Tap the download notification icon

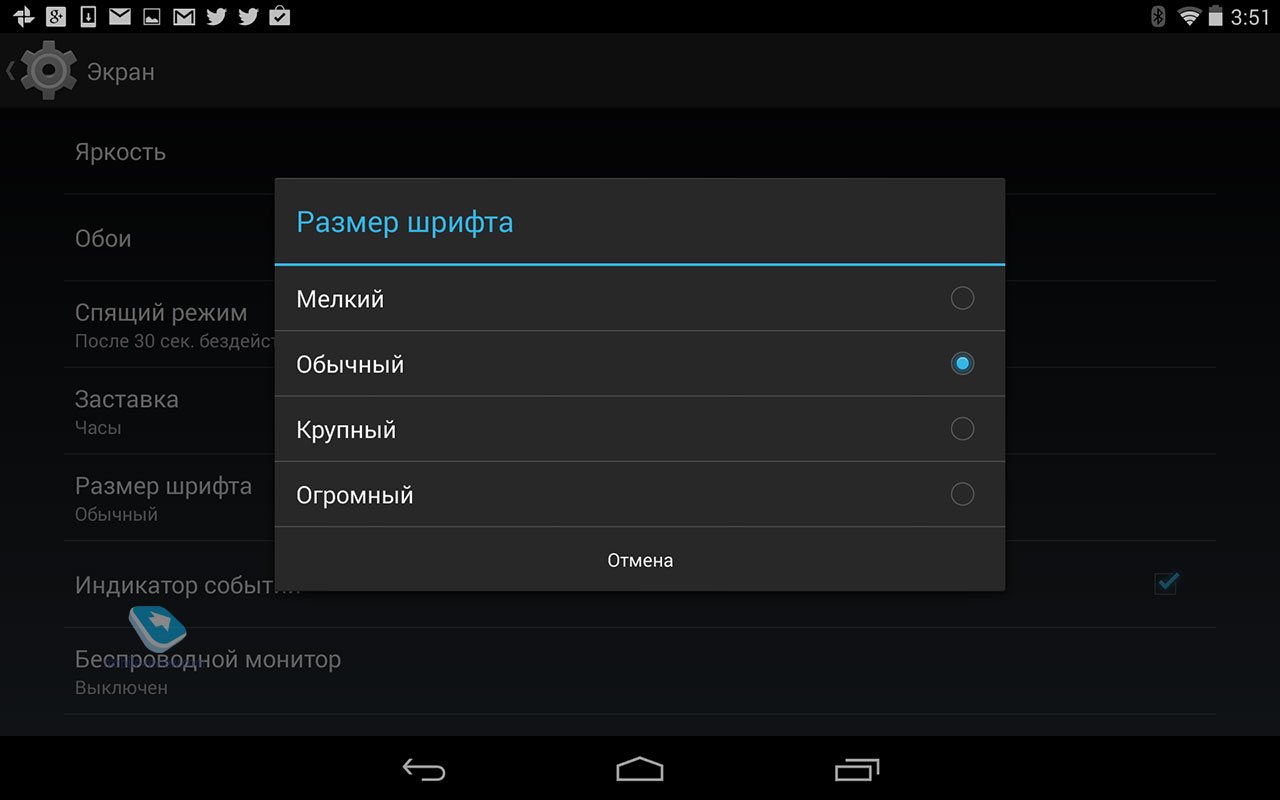(x=88, y=16)
